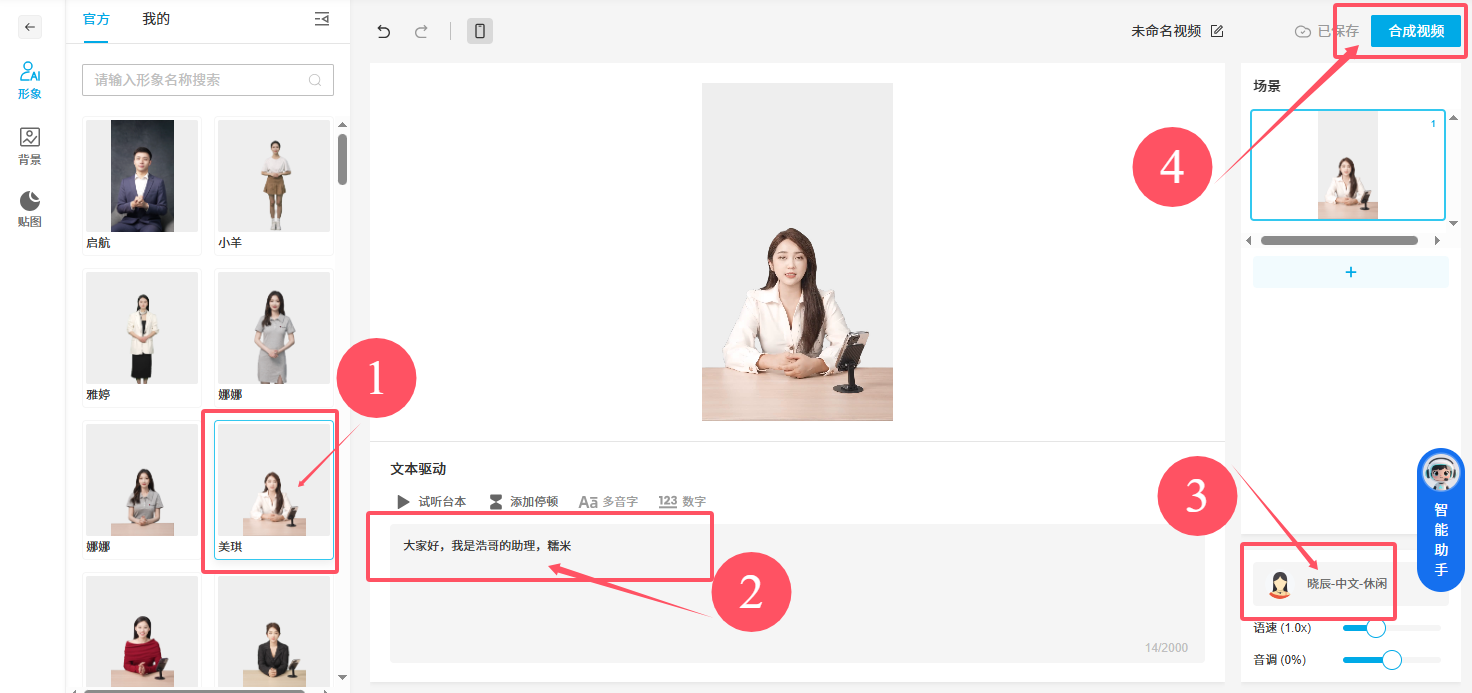Select the 启航 avatar thumbnail
Image resolution: width=1472 pixels, height=693 pixels.
pos(142,177)
